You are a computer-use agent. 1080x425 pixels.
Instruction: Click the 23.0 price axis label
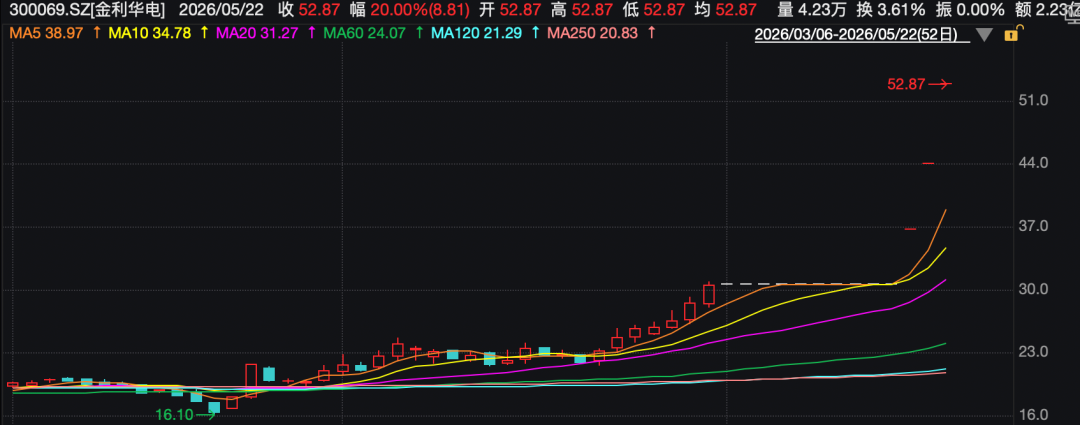(1034, 353)
